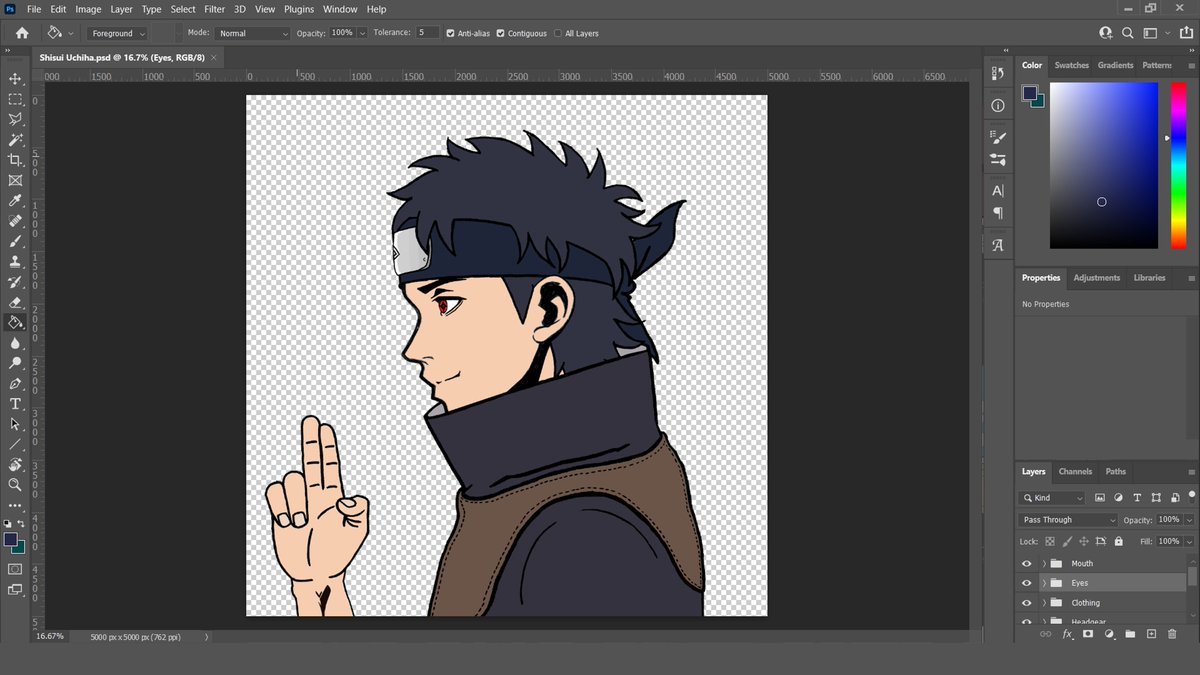Switch to the Swatches tab

[x=1071, y=65]
